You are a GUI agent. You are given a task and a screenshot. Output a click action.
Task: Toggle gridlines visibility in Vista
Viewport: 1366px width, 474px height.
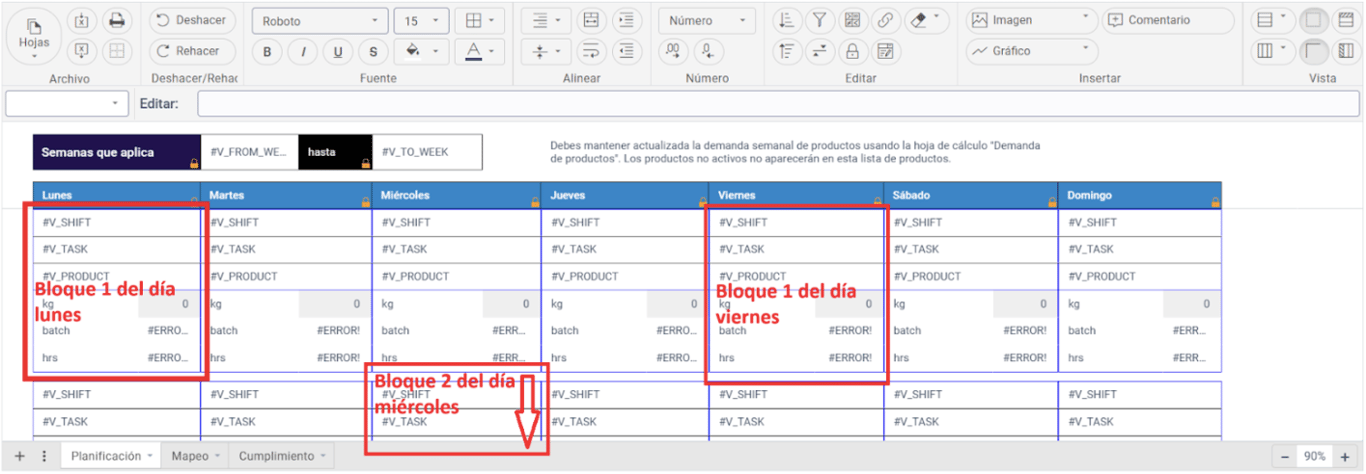[1315, 20]
